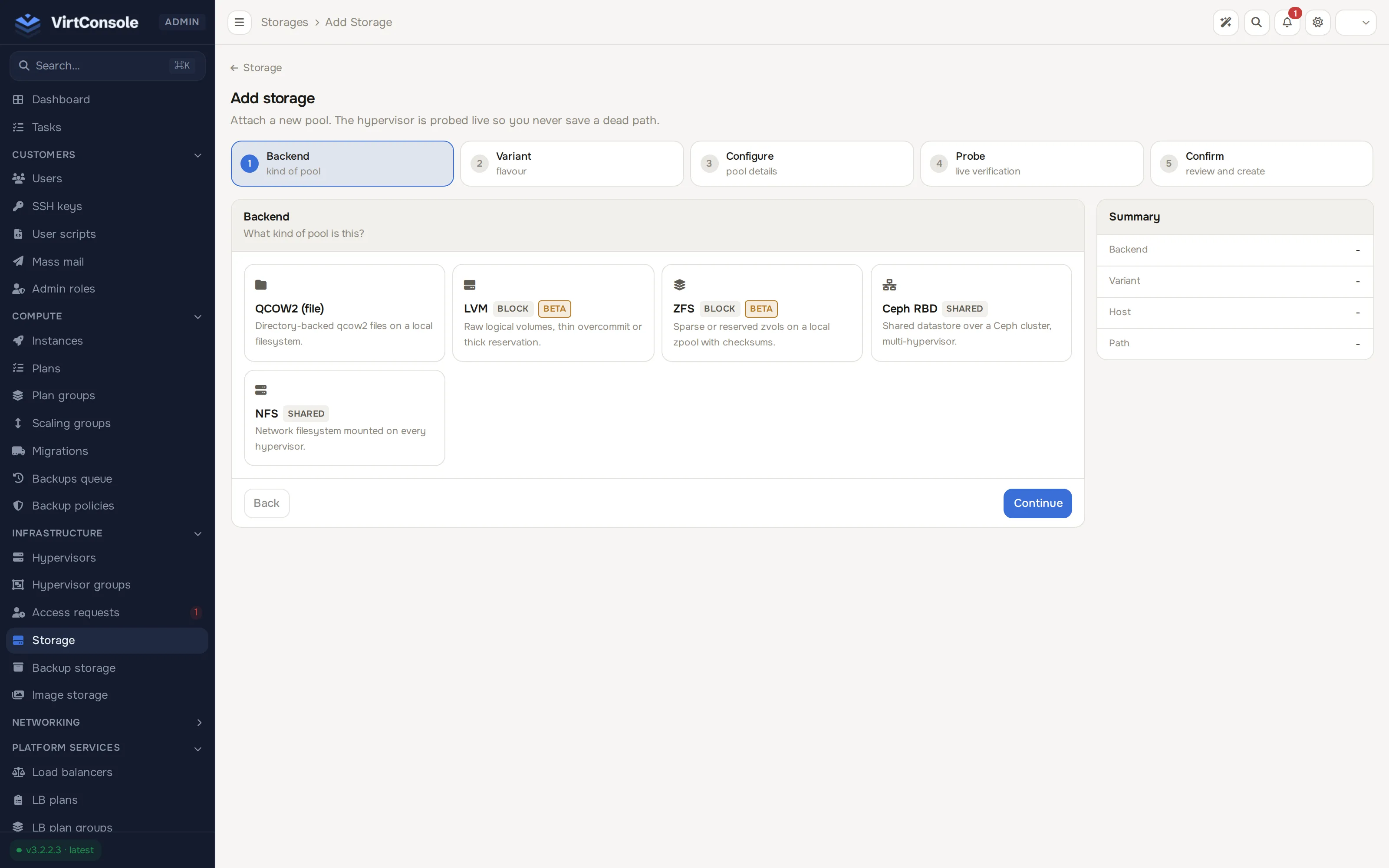Collapse the PLATFORM SERVICES section
The height and width of the screenshot is (868, 1389).
pos(107,747)
